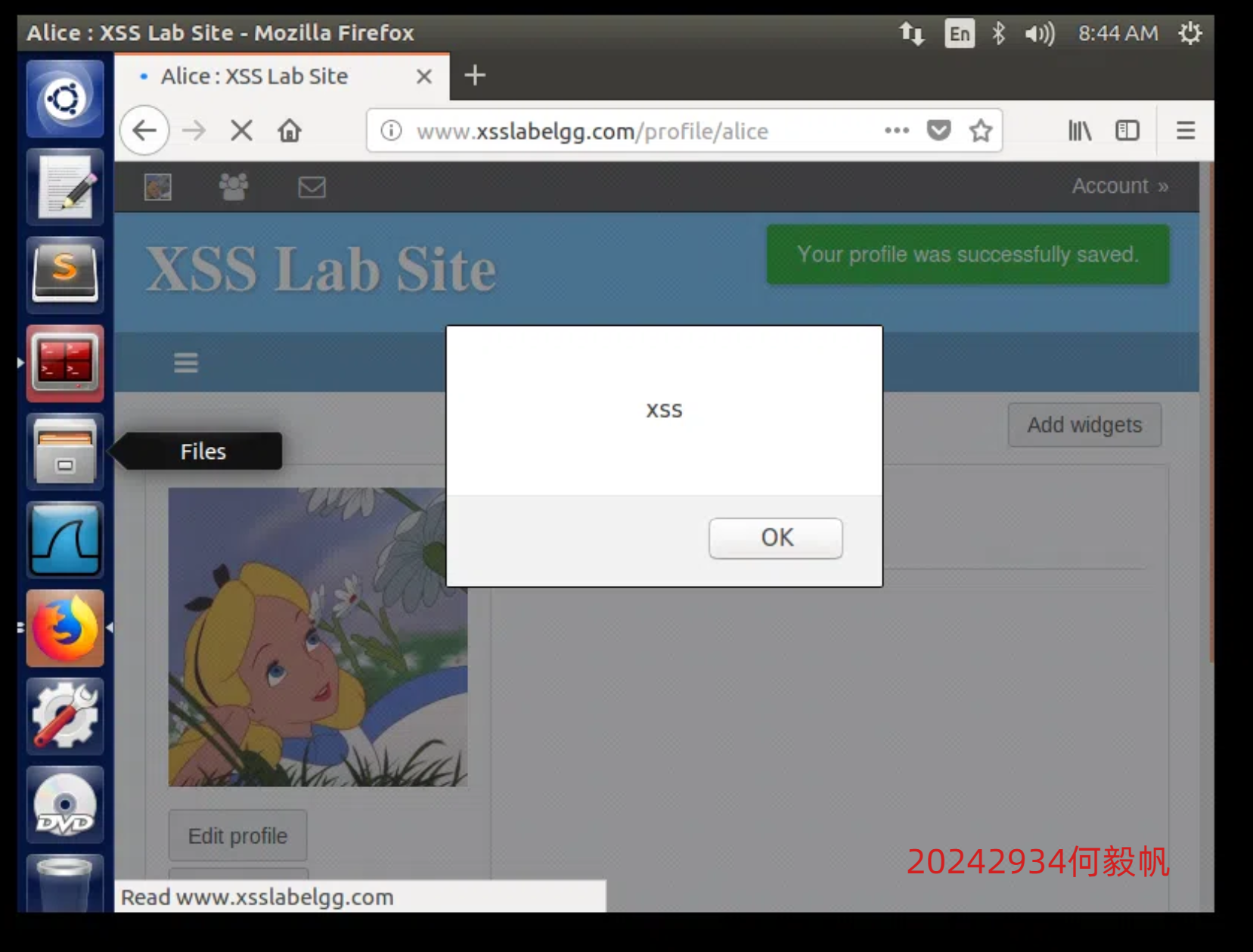This screenshot has width=1253, height=952.
Task: Open the 8:44 AM clock menu
Action: pos(1118,33)
